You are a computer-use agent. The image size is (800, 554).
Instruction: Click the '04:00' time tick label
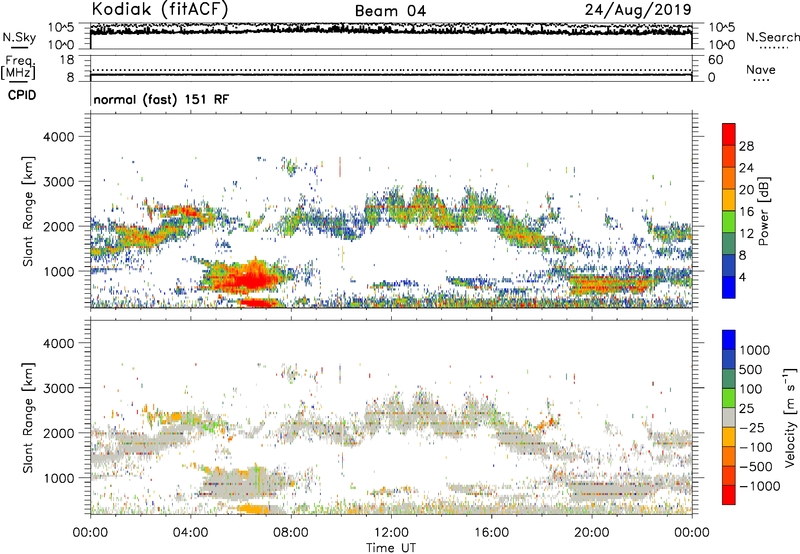point(190,533)
